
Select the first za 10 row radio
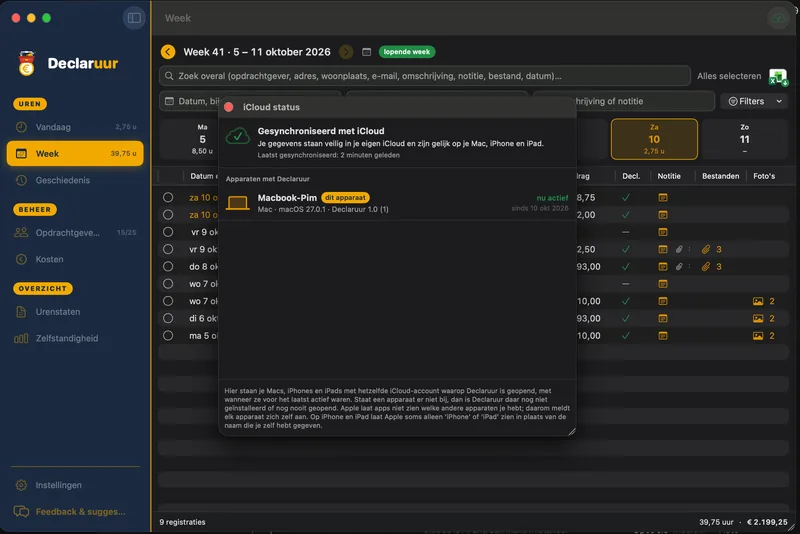(168, 197)
